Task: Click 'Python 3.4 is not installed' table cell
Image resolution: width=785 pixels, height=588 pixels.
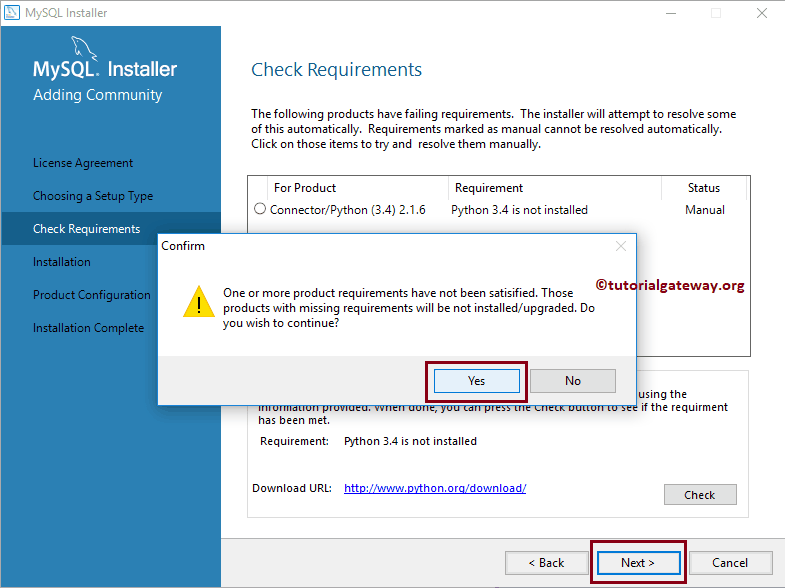Action: [x=519, y=210]
